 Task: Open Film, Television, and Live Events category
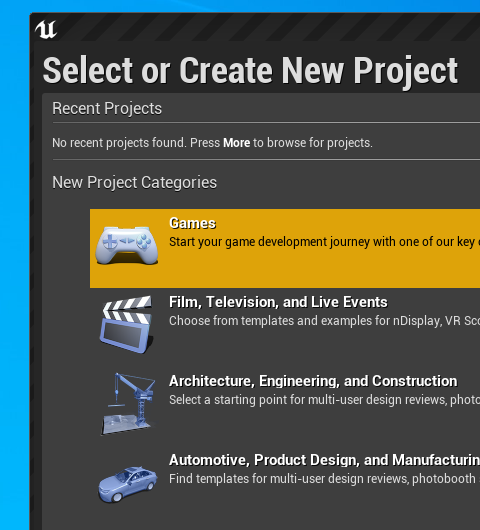(x=278, y=302)
